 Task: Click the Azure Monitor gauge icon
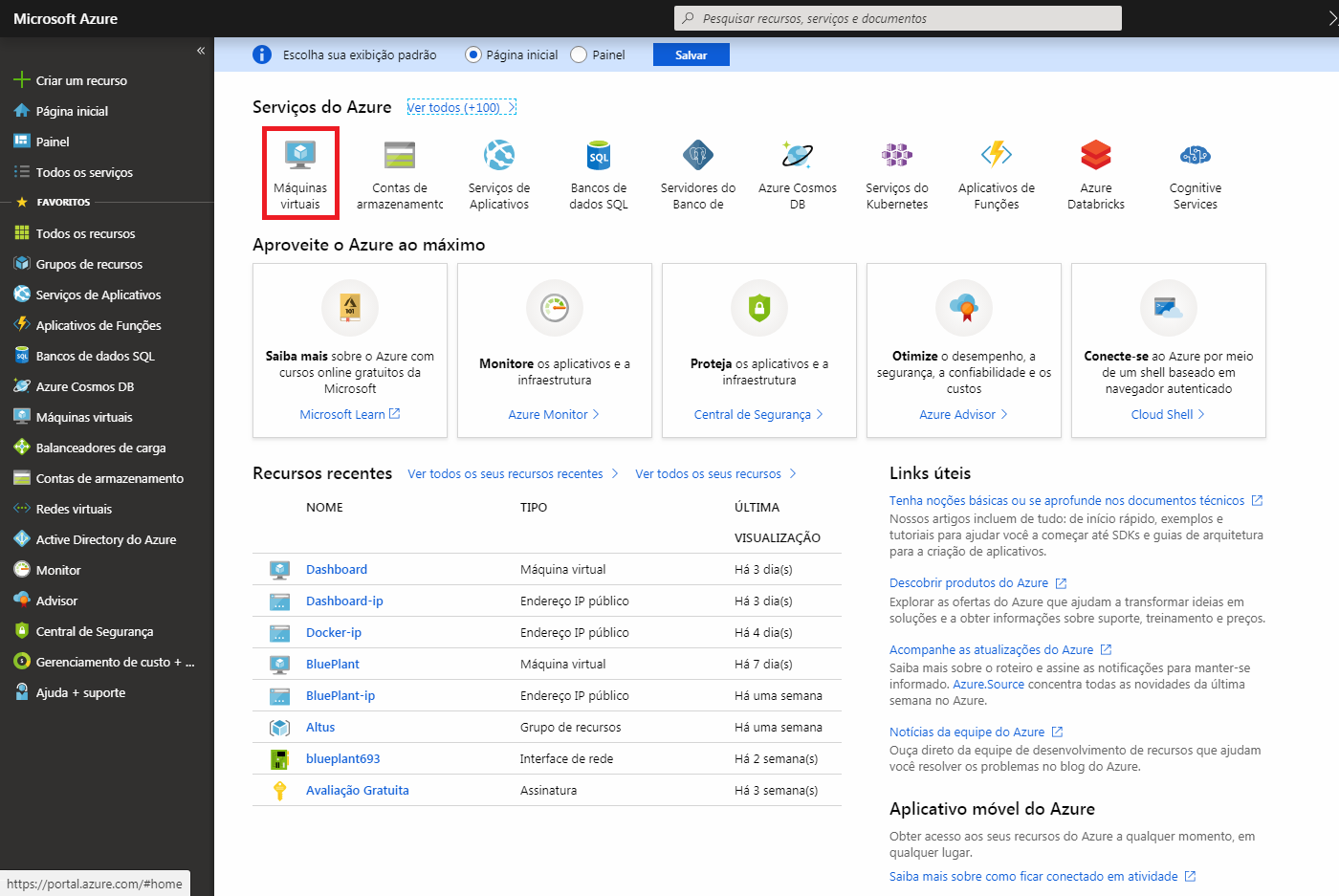click(x=555, y=307)
